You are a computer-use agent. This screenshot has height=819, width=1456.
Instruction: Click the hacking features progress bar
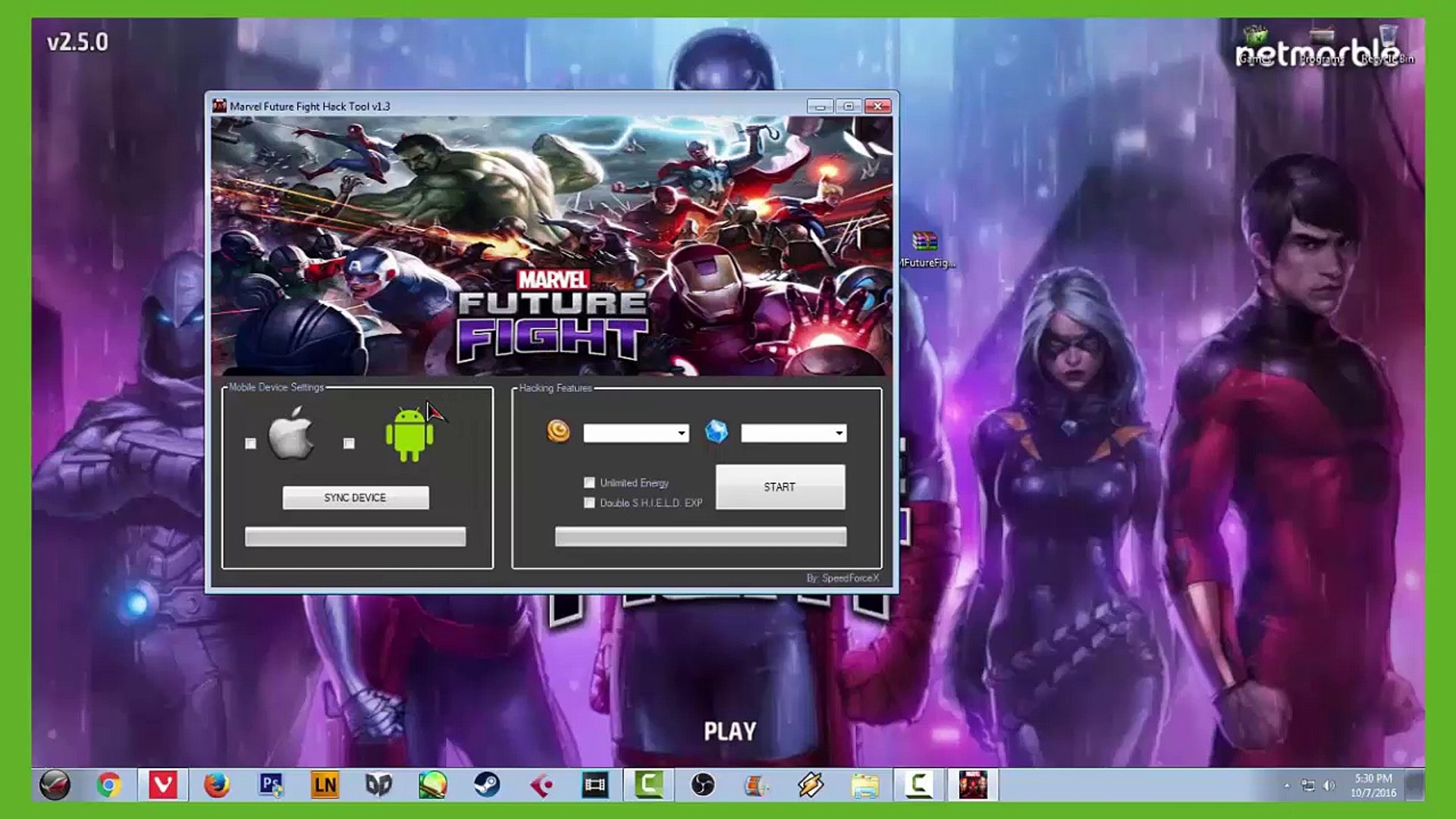pos(701,537)
